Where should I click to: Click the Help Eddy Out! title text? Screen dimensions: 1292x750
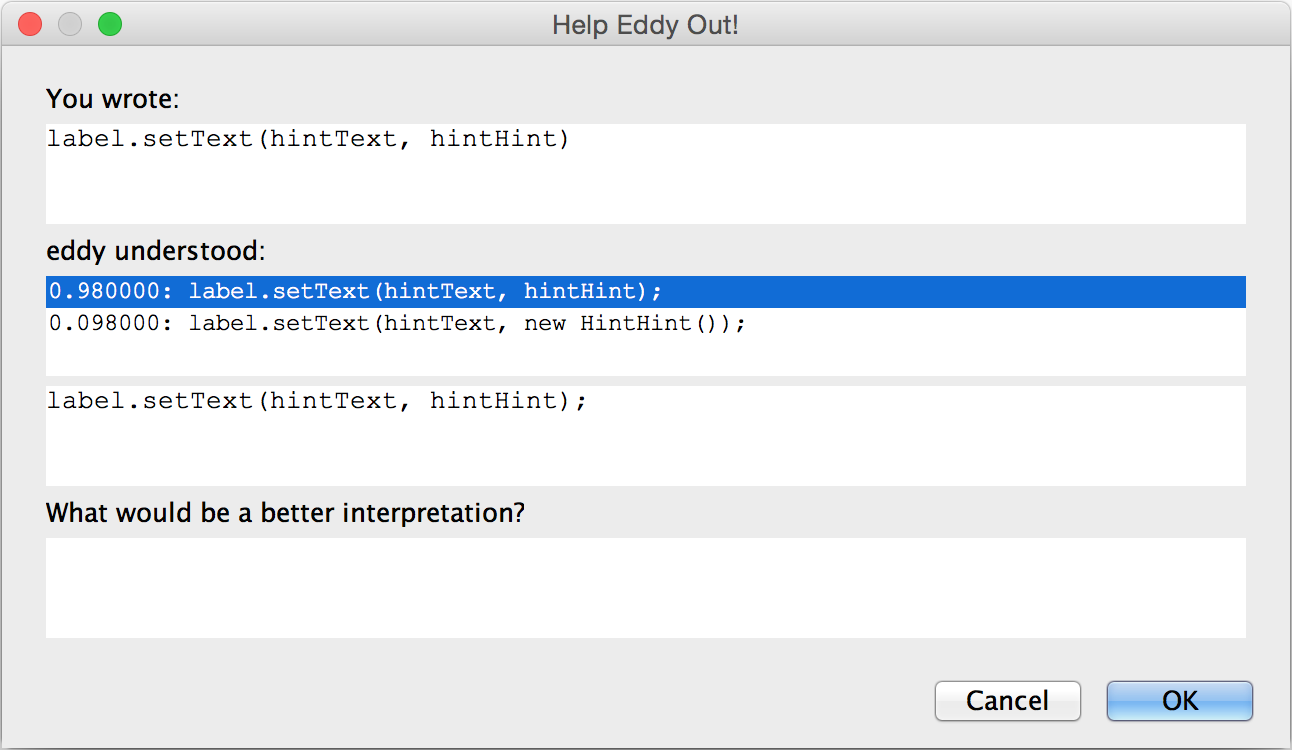[x=645, y=24]
